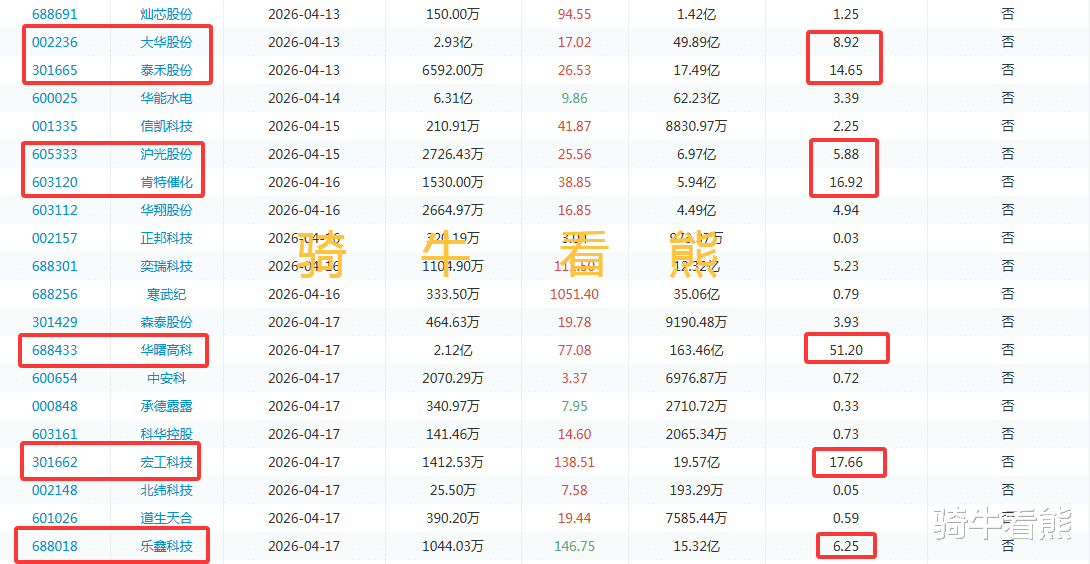Screen dimensions: 1090x564
Task: Open stock code 600654 link
Action: click(x=55, y=378)
